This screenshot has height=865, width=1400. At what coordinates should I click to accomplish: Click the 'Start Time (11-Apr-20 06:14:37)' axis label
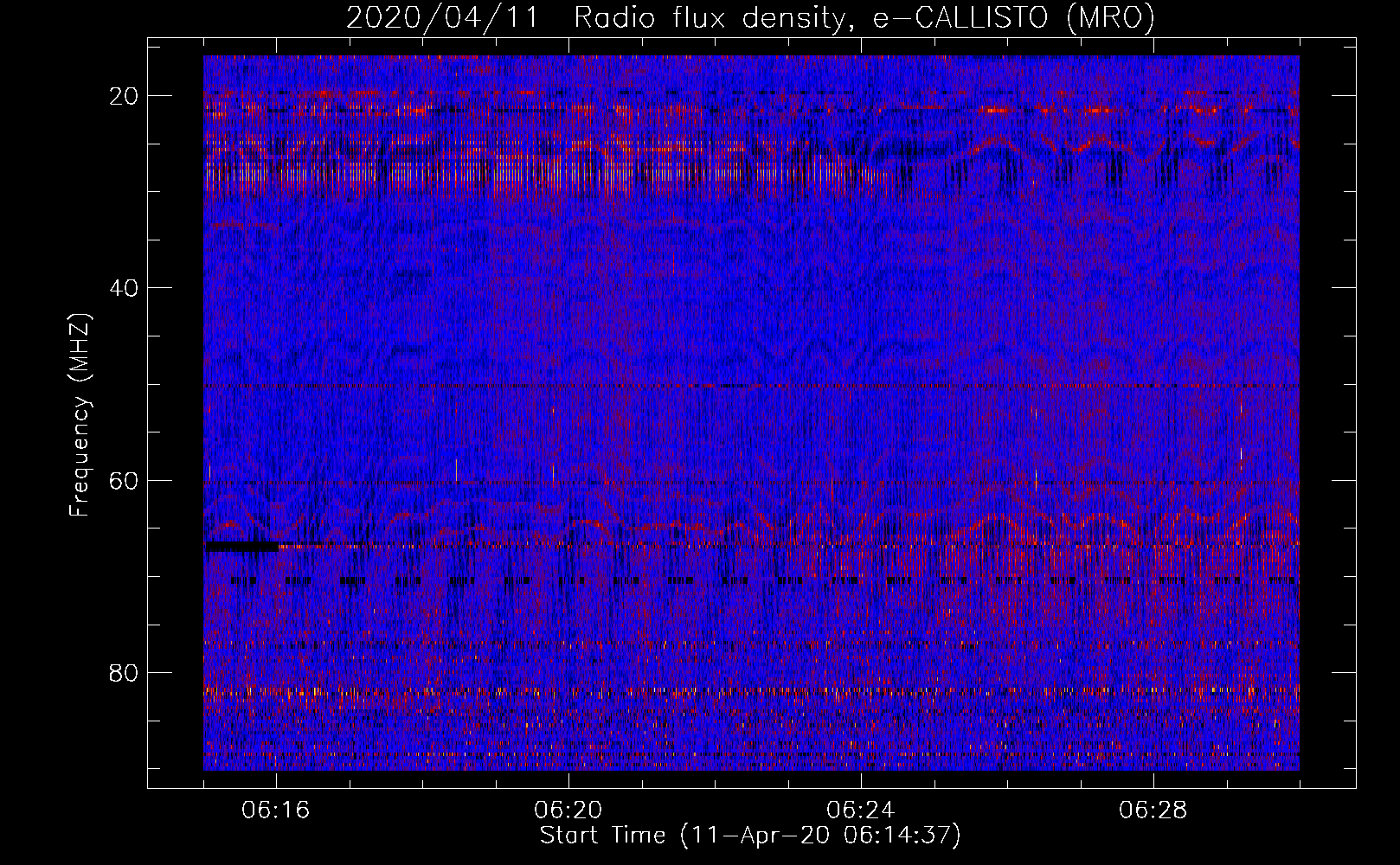(x=750, y=836)
